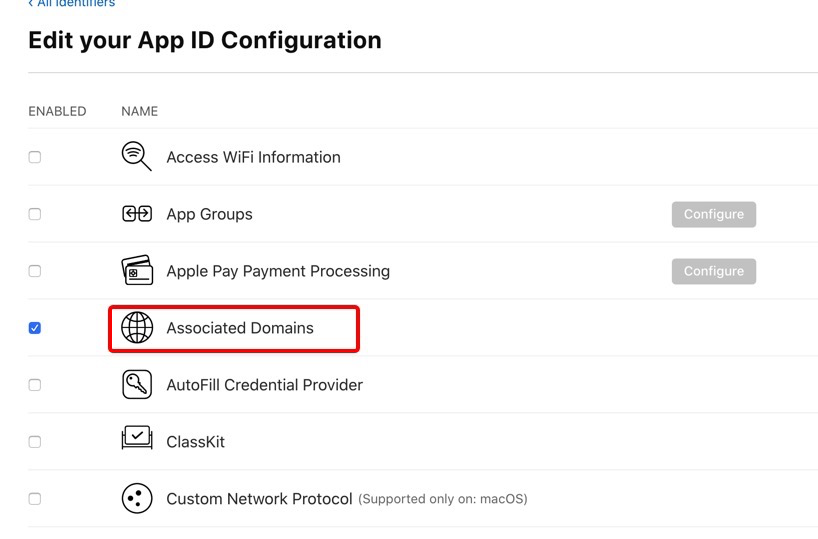Enable the Access WiFi Information checkbox
The width and height of the screenshot is (818, 539).
pos(35,157)
